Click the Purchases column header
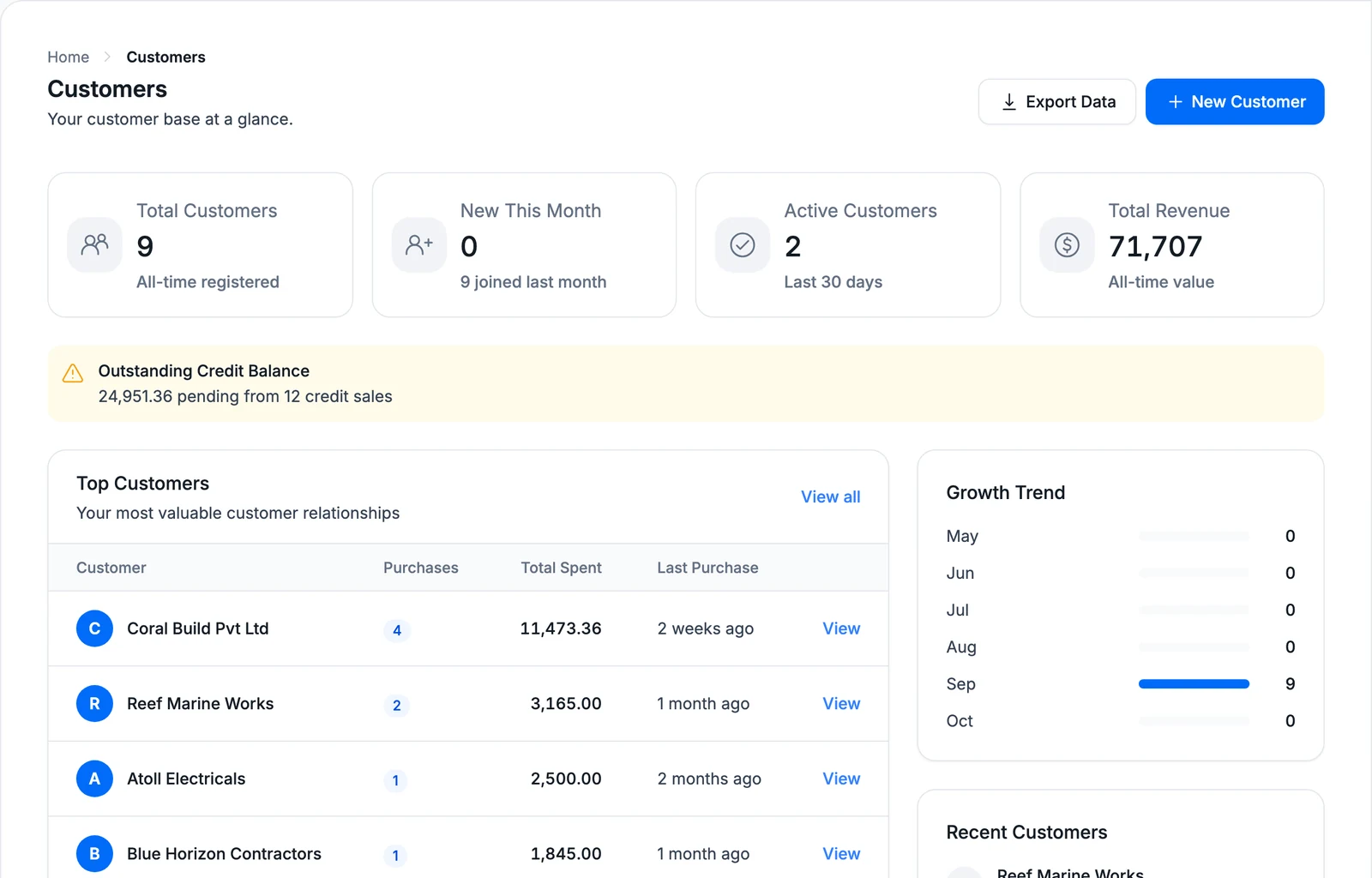The width and height of the screenshot is (1372, 878). point(421,568)
